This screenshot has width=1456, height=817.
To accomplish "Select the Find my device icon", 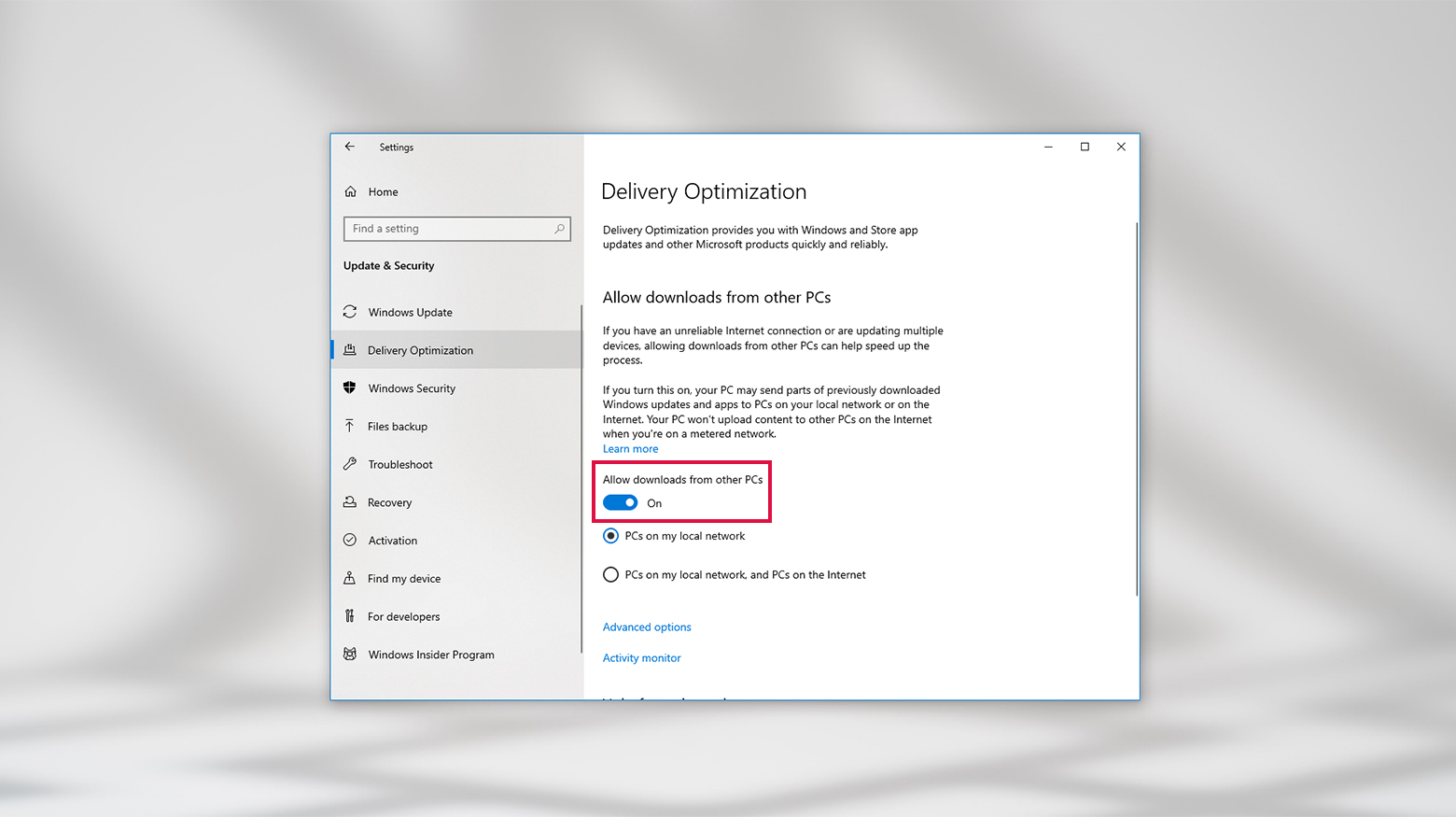I will click(x=349, y=578).
